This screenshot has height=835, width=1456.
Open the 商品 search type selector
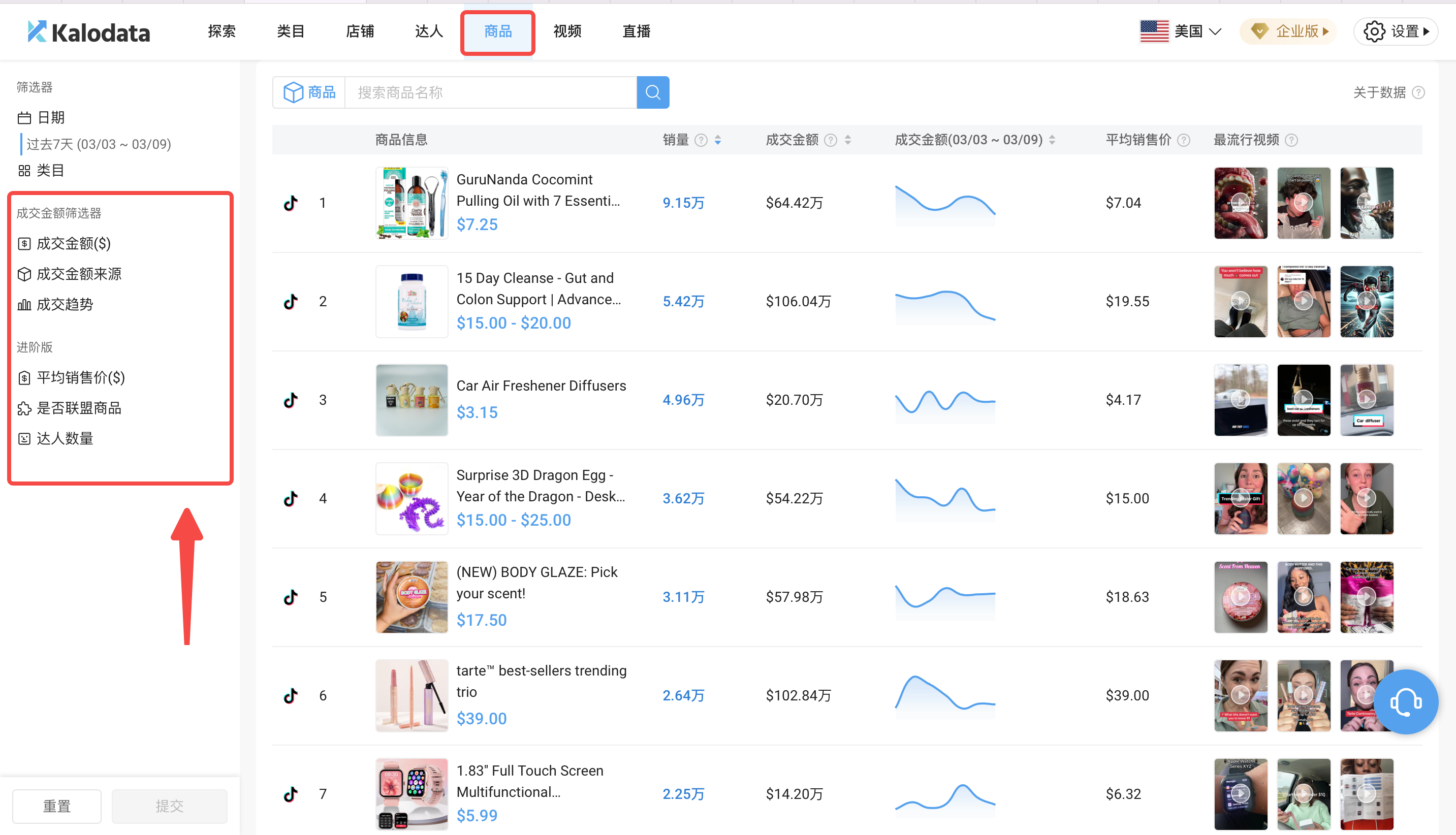(x=309, y=92)
